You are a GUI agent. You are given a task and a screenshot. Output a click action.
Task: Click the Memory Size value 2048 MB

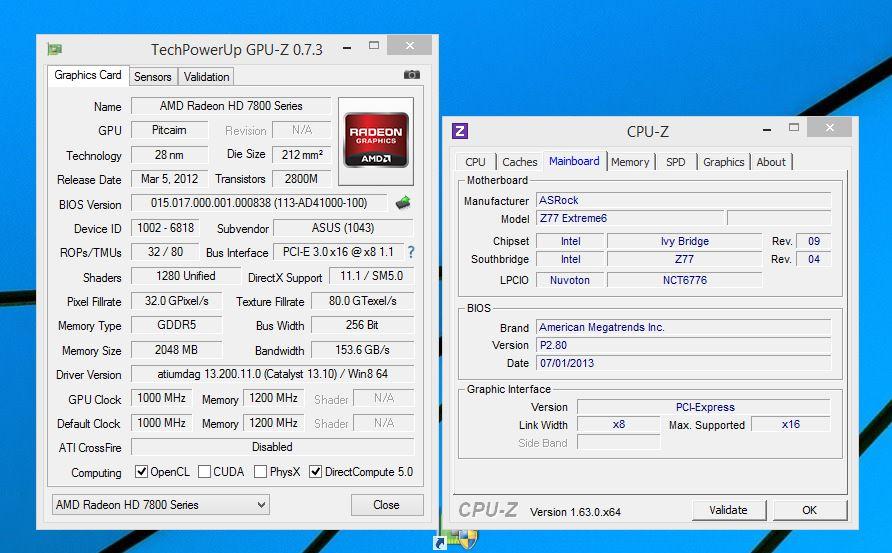176,350
